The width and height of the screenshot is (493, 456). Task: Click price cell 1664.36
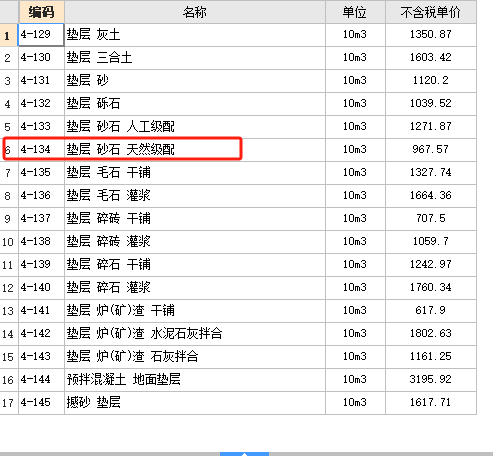pos(431,196)
